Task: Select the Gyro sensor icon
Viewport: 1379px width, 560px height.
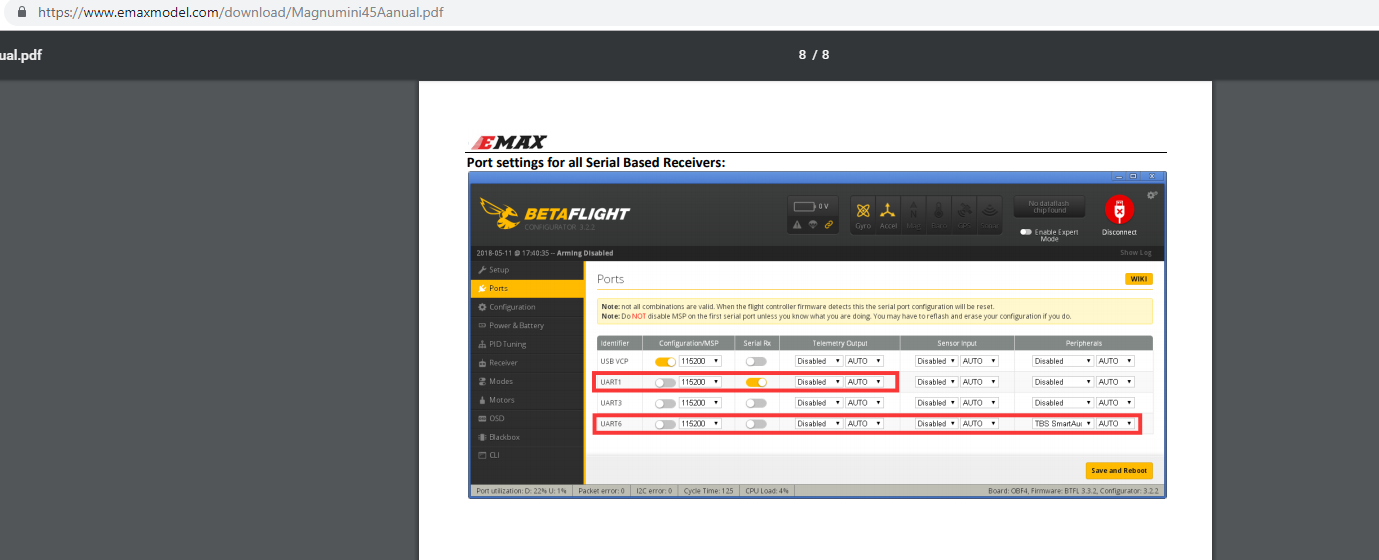Action: point(863,214)
